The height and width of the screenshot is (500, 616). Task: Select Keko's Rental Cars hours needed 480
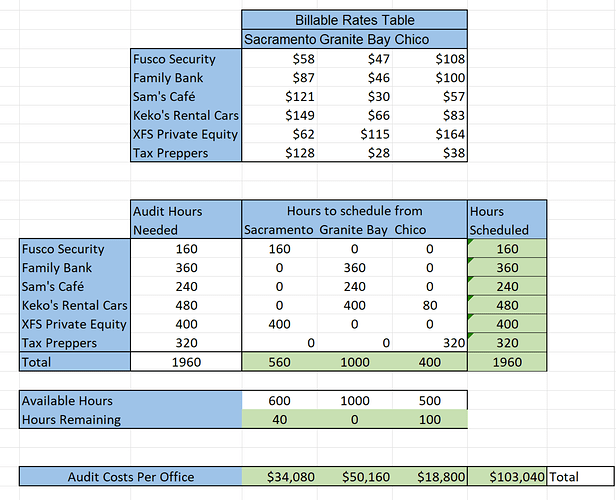186,305
